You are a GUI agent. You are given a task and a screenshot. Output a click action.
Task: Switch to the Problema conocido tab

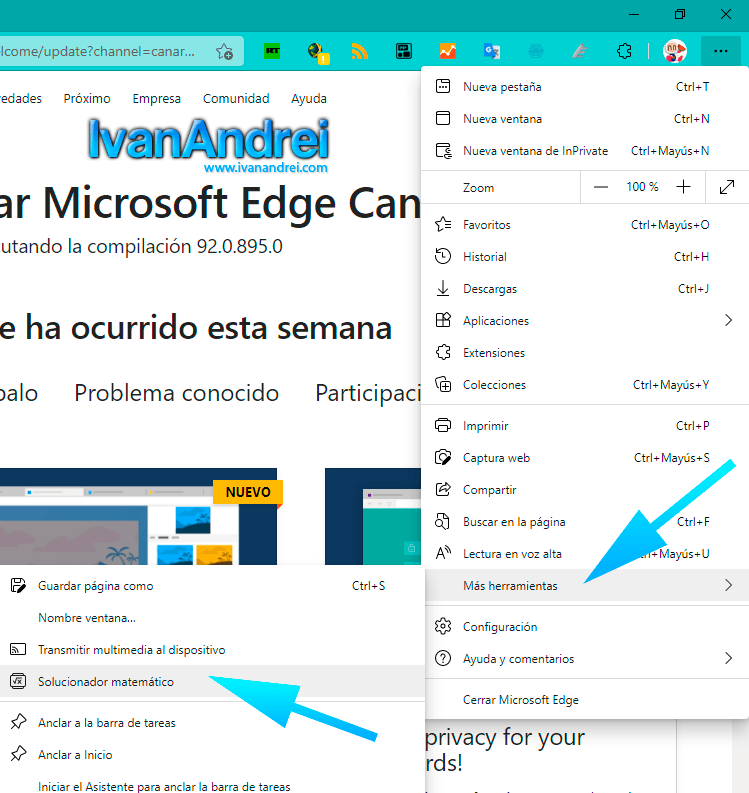[177, 393]
